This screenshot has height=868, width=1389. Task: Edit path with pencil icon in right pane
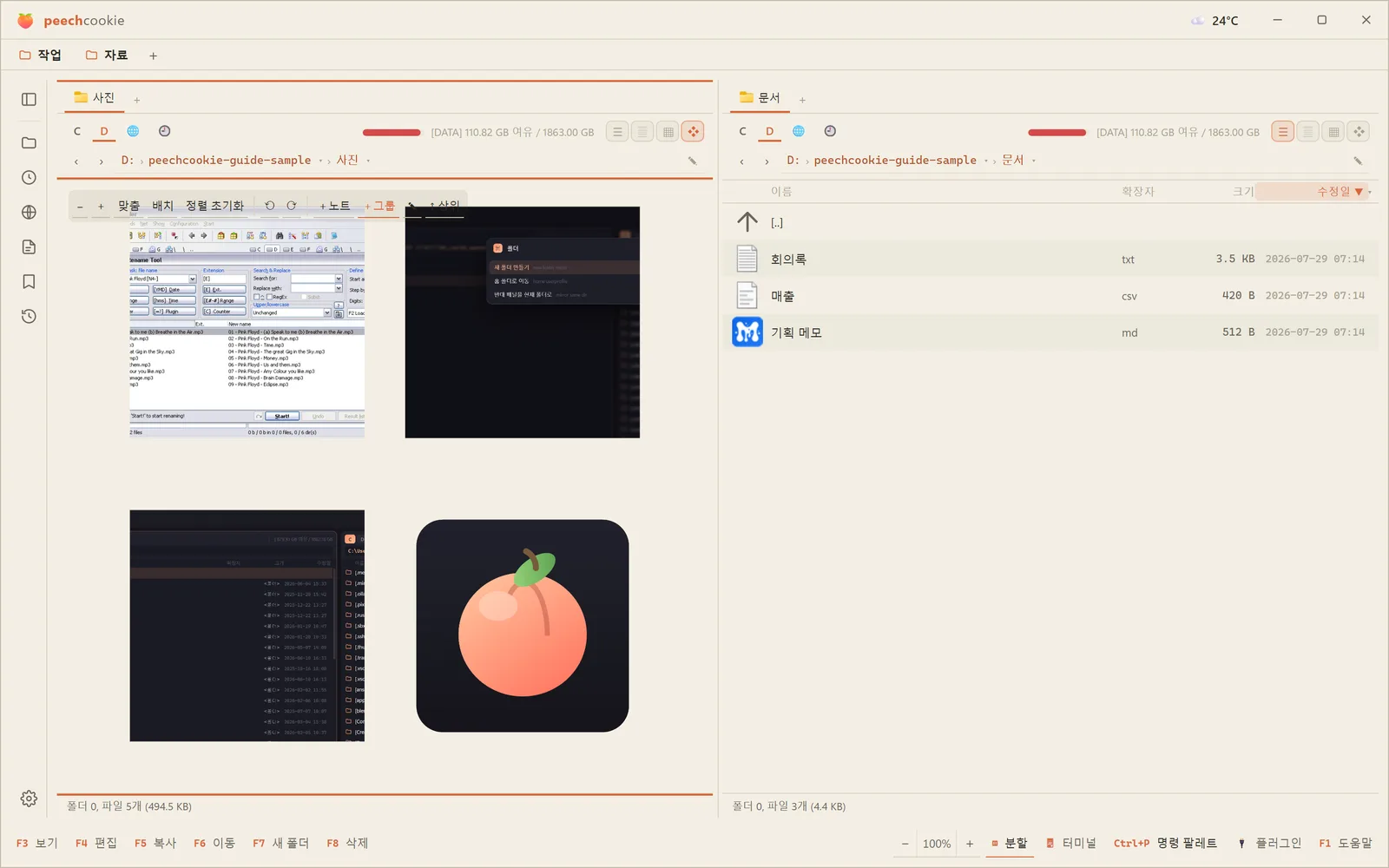[1358, 161]
